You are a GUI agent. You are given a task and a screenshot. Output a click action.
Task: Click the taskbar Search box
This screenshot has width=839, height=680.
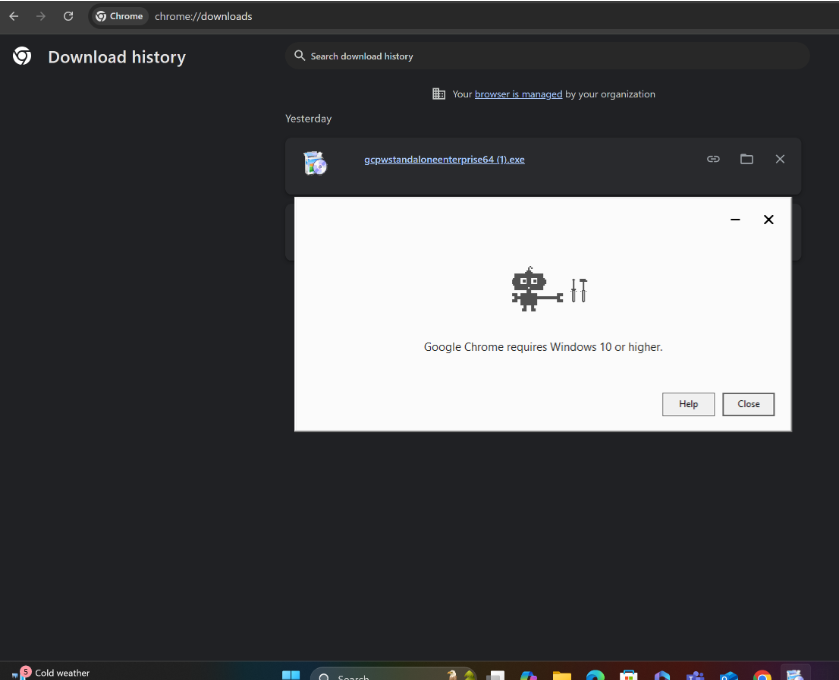(393, 675)
